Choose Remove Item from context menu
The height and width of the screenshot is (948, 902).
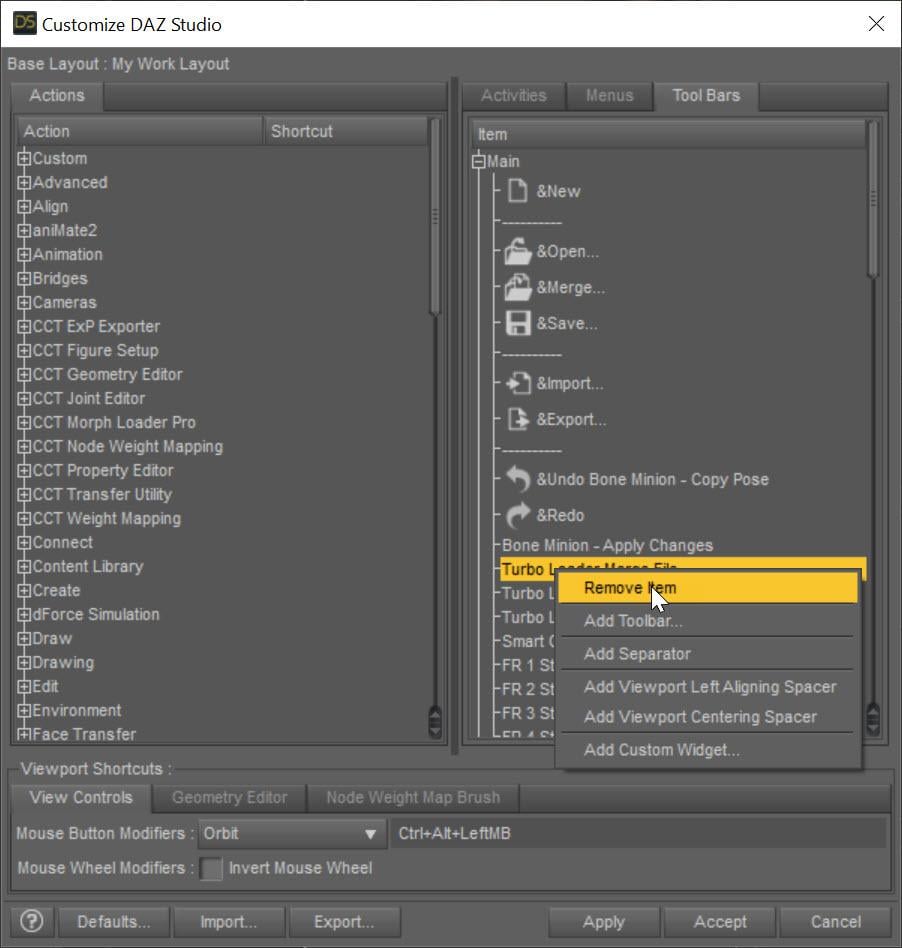pos(707,588)
